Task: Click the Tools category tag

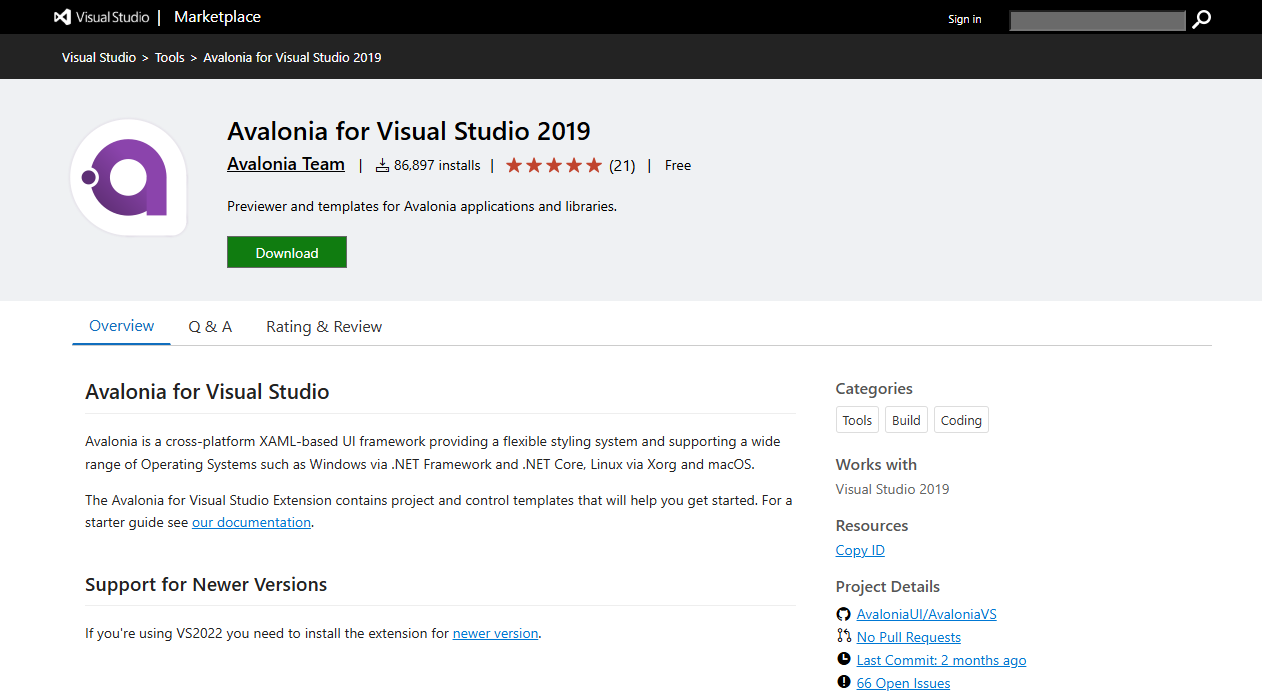Action: (857, 420)
